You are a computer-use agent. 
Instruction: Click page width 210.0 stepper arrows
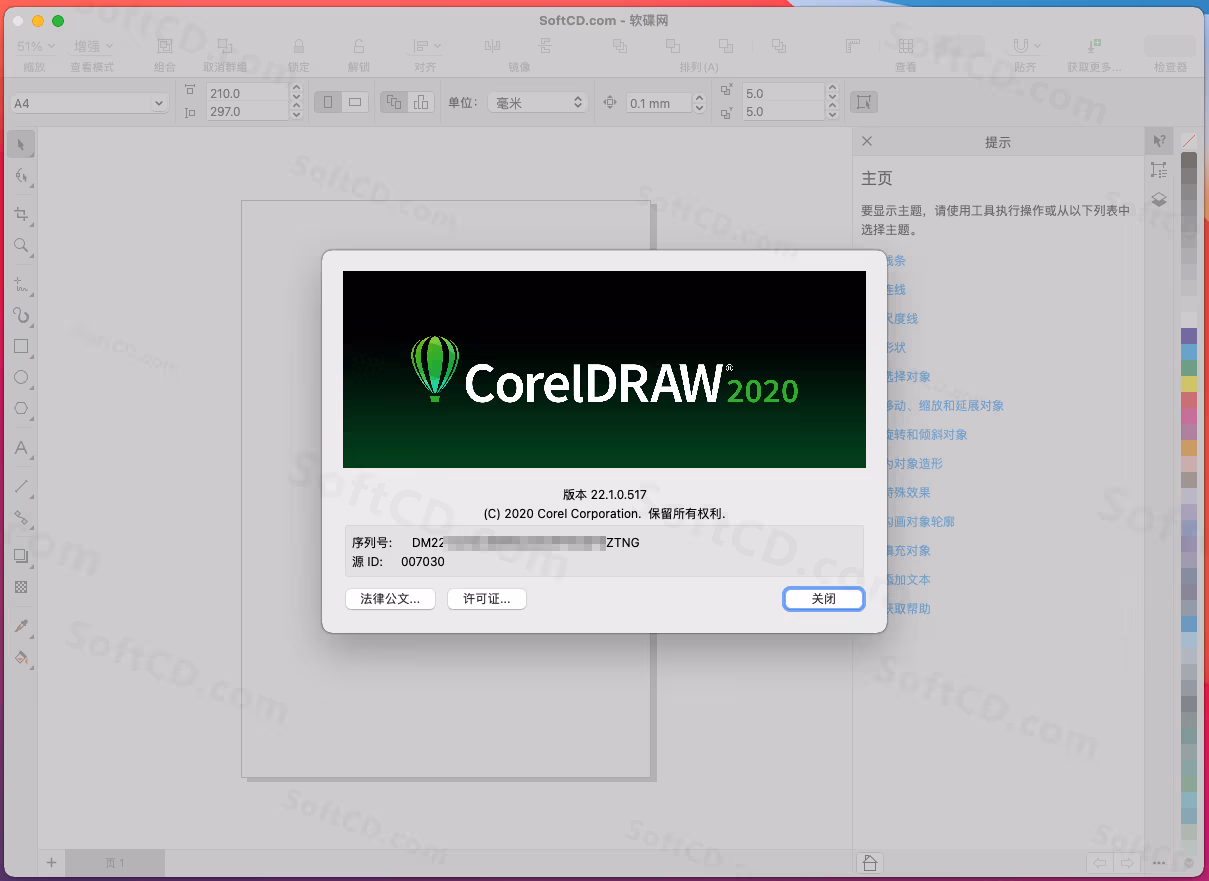coord(296,92)
